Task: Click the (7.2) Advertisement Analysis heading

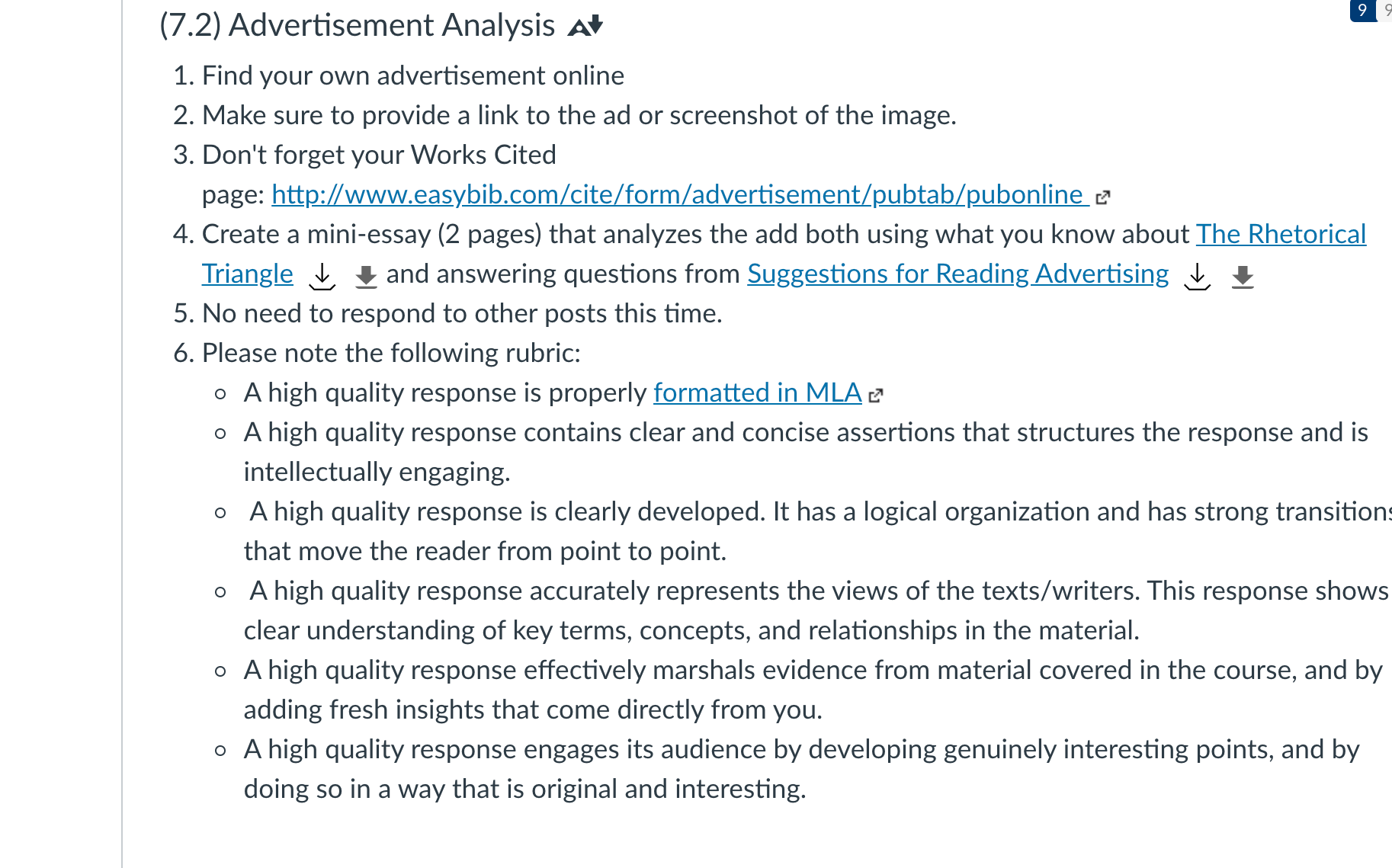Action: [x=357, y=25]
